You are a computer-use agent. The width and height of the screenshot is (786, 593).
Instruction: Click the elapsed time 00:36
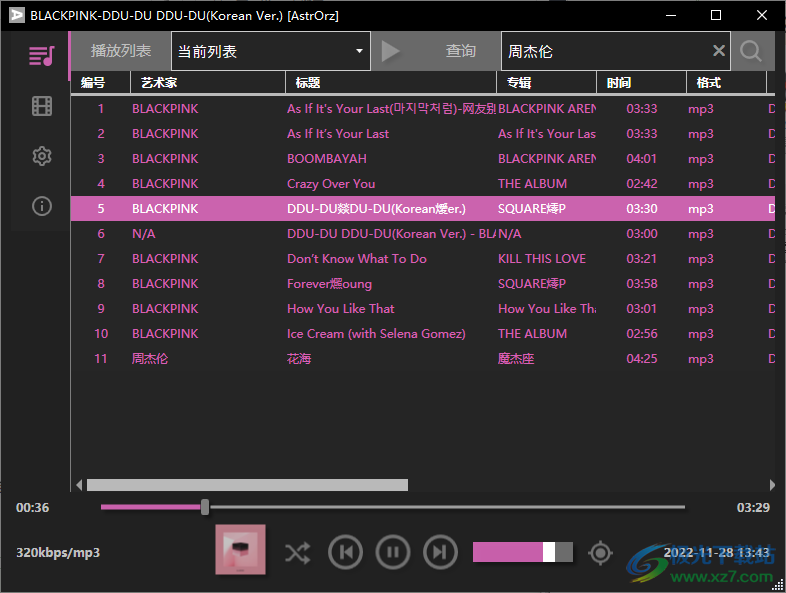33,507
